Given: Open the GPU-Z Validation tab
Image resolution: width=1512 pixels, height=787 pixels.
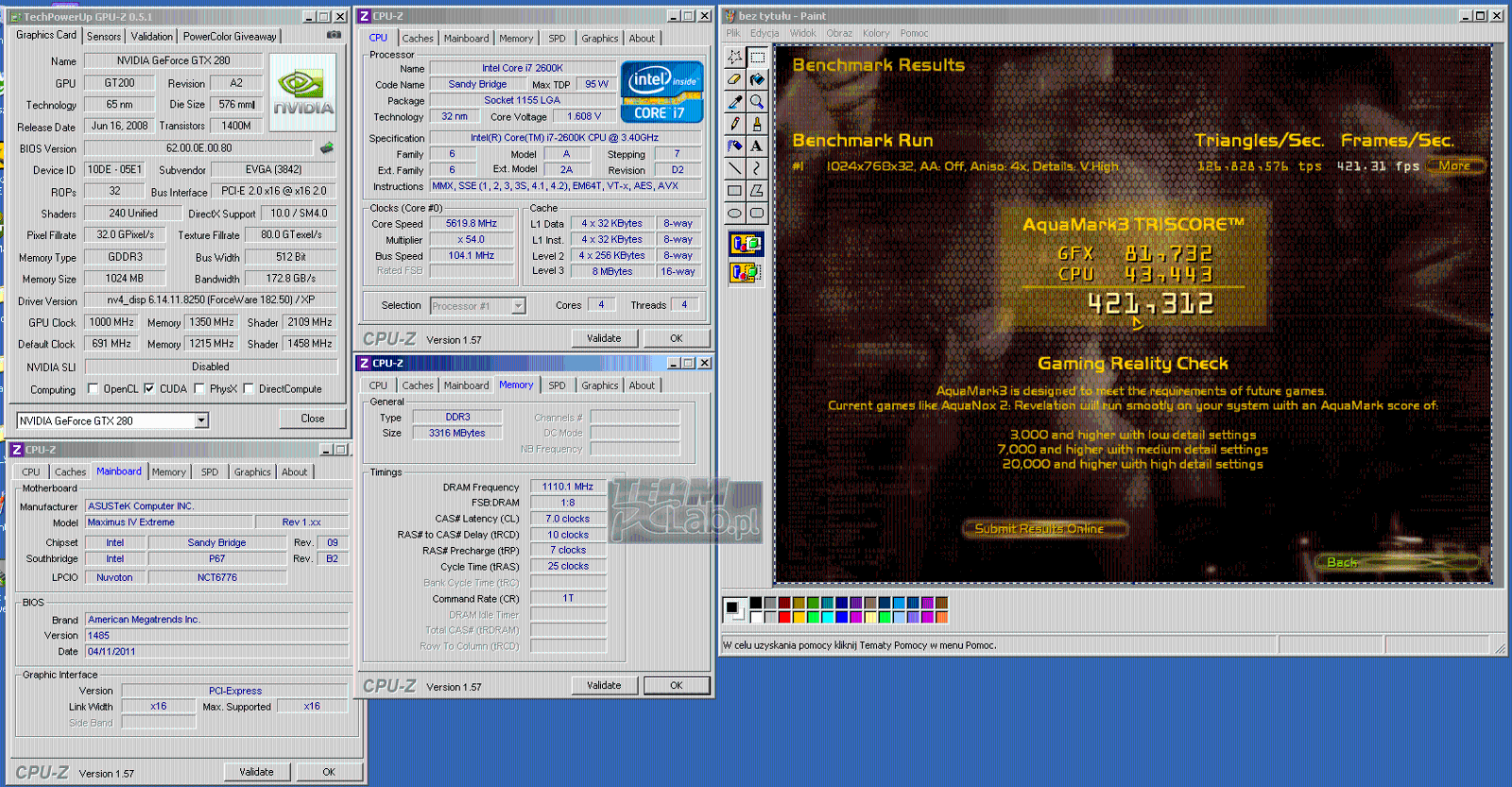Looking at the screenshot, I should coord(151,37).
